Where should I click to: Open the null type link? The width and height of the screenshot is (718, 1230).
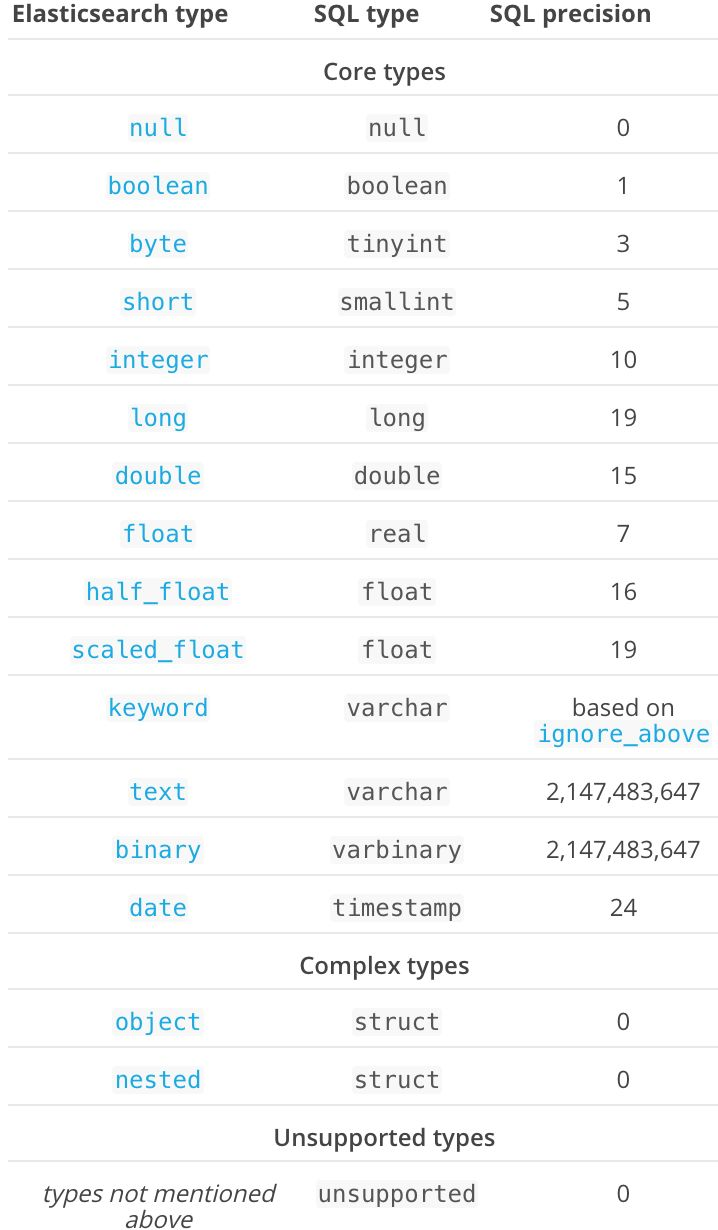158,128
